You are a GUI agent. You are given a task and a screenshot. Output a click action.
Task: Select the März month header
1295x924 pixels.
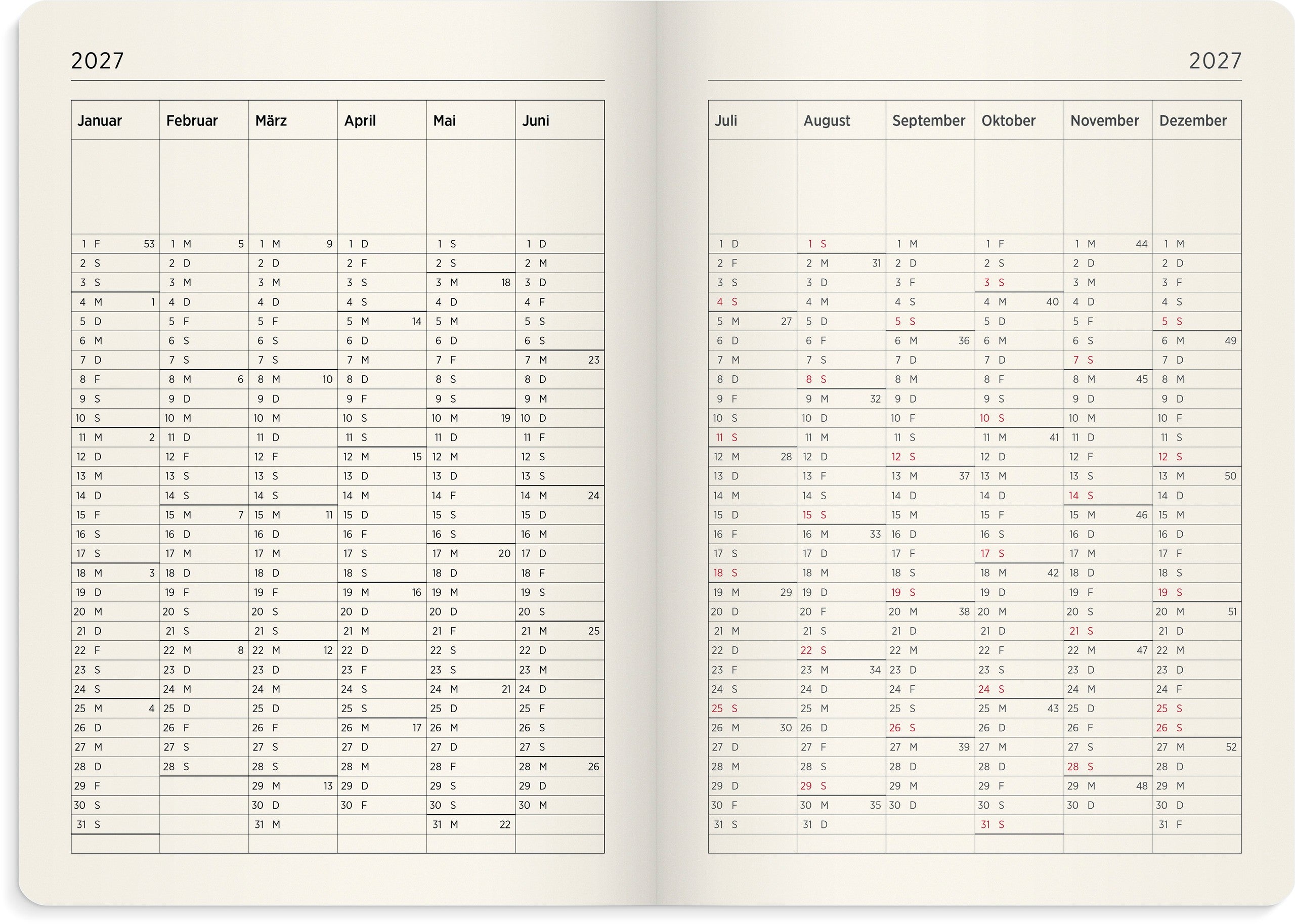pos(271,120)
